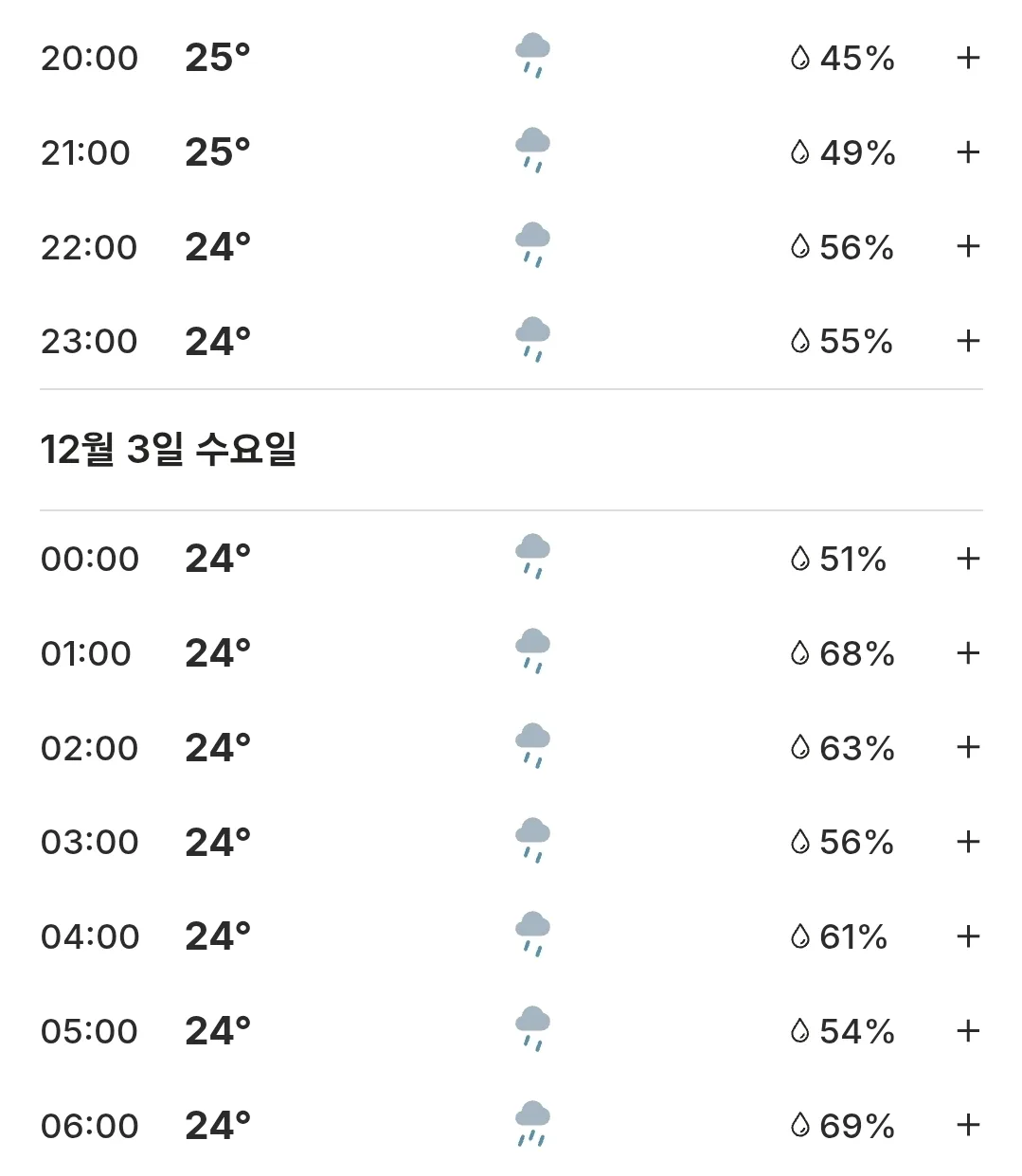This screenshot has width=1022, height=1176.
Task: Expand the 06:00 hourly row
Action: [x=967, y=1125]
